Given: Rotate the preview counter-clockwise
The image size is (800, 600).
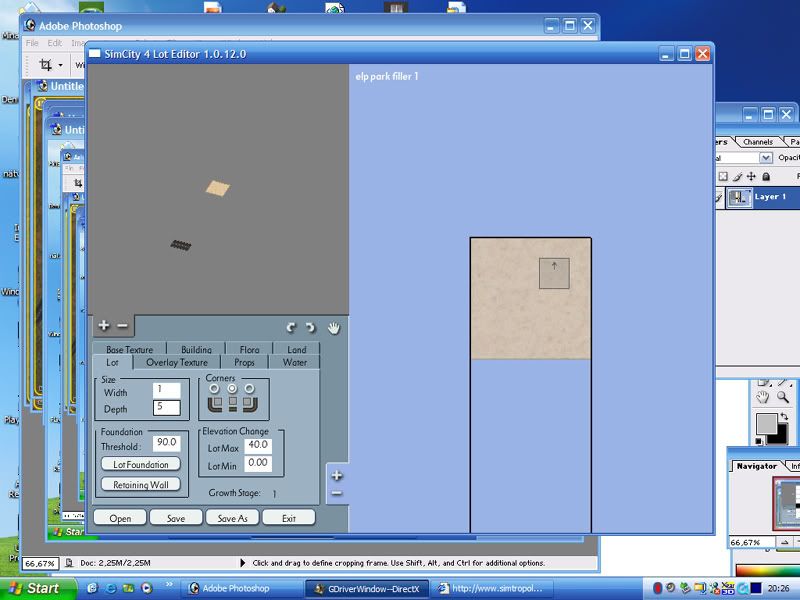Looking at the screenshot, I should coord(291,328).
